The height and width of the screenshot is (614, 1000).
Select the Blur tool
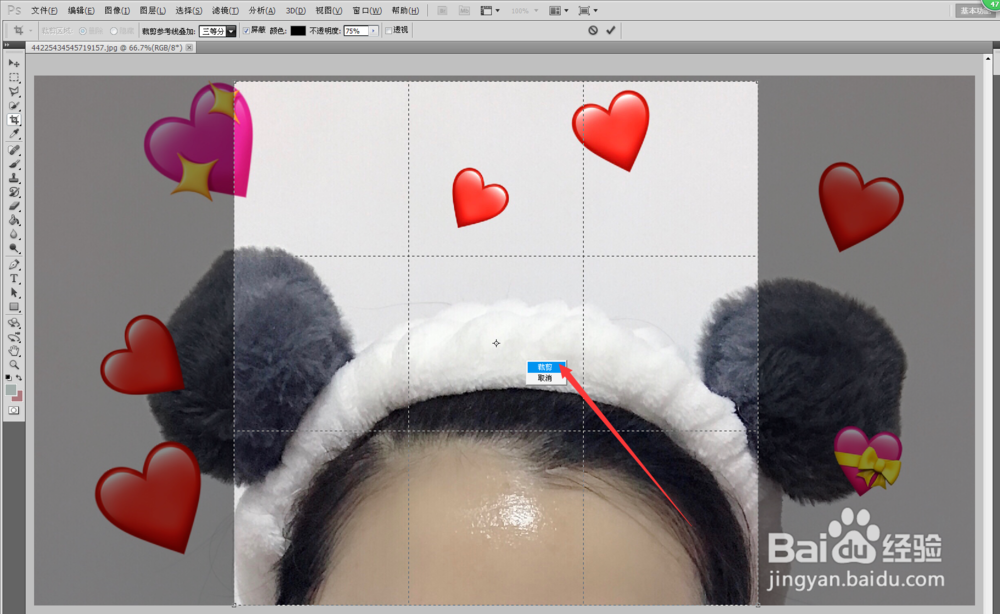[x=14, y=234]
